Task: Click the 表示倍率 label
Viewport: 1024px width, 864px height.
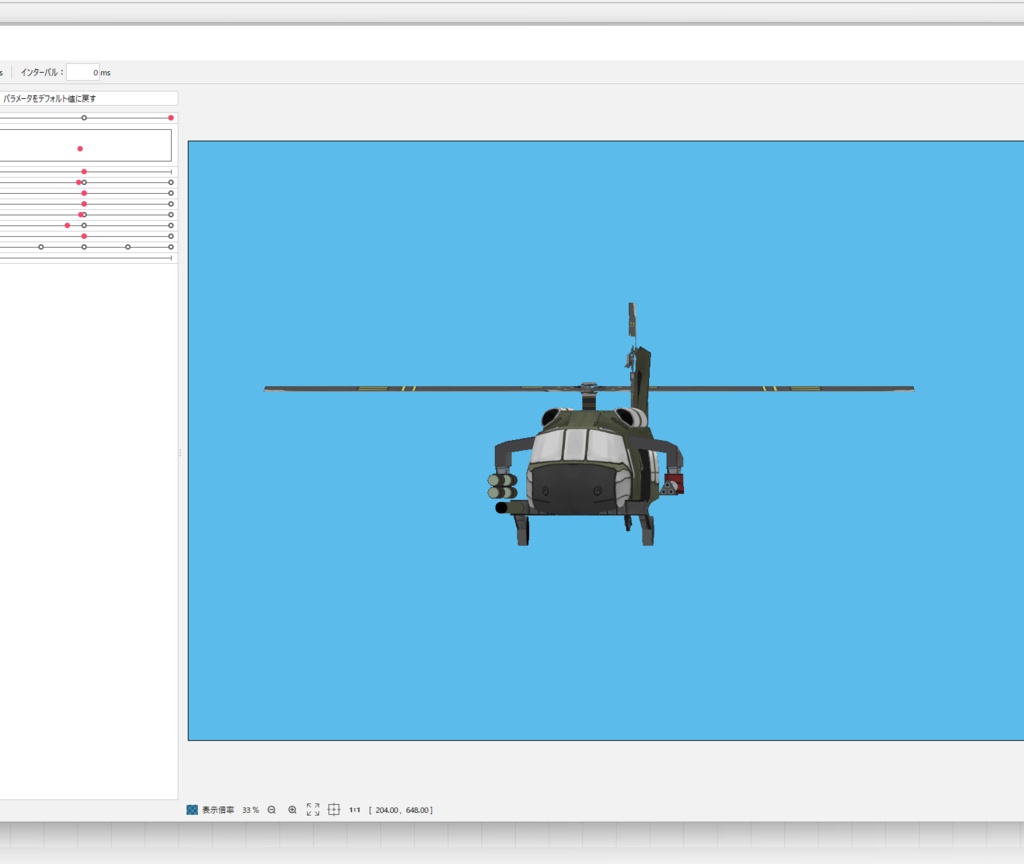Action: pos(217,810)
